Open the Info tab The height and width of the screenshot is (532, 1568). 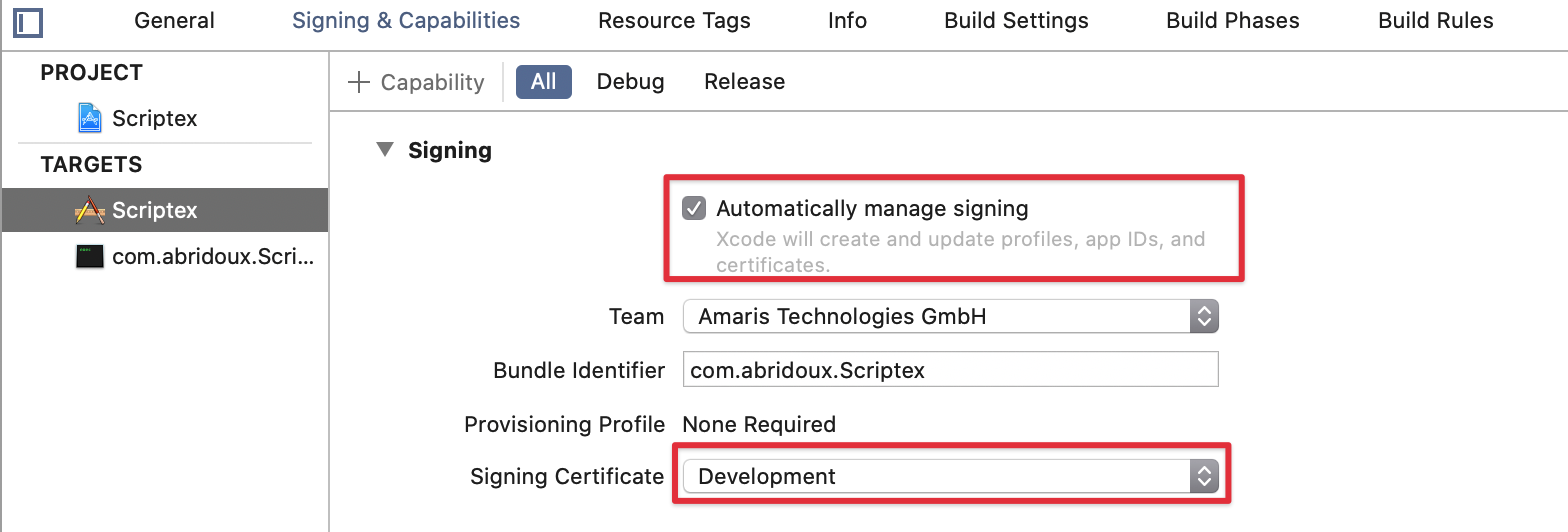(x=847, y=21)
